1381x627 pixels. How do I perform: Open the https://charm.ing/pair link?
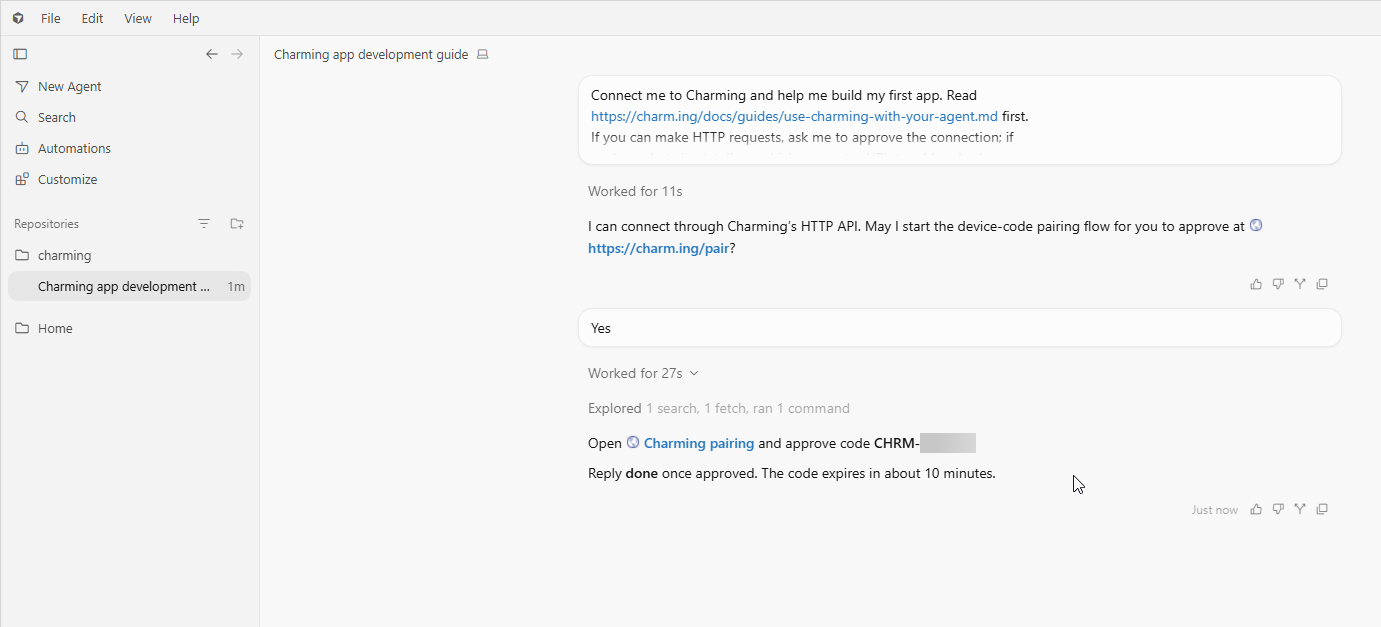[658, 248]
